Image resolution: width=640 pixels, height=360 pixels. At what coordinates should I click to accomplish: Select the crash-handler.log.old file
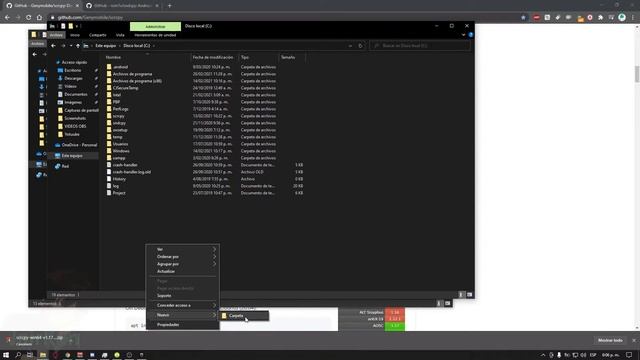pos(131,172)
